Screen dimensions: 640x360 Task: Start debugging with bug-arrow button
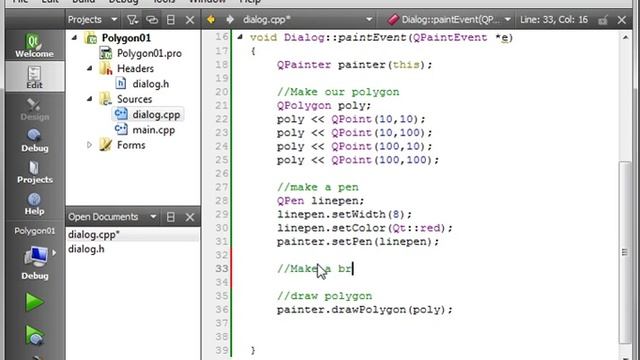pos(34,335)
